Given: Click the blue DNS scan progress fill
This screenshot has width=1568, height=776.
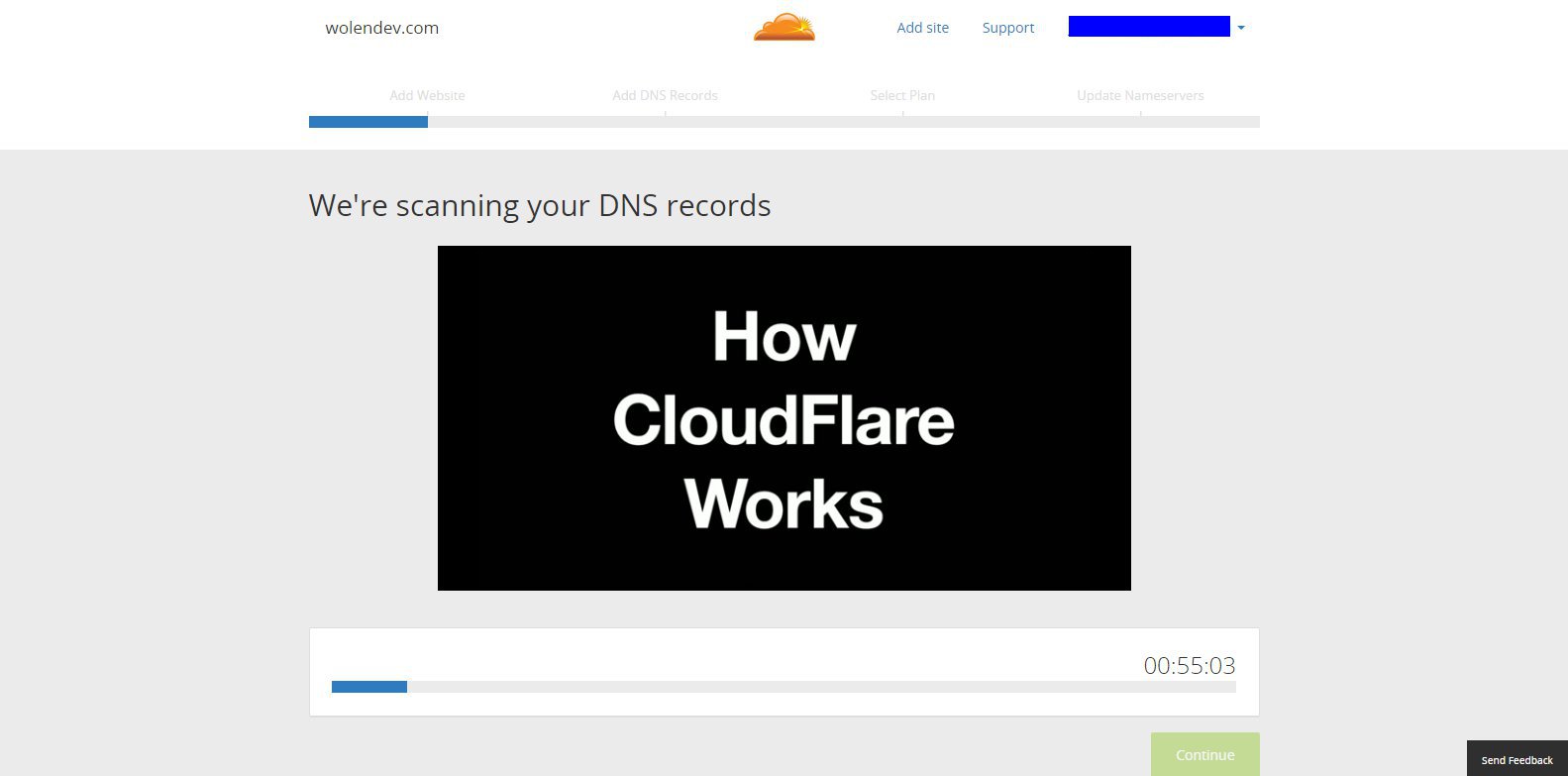Looking at the screenshot, I should pos(369,687).
